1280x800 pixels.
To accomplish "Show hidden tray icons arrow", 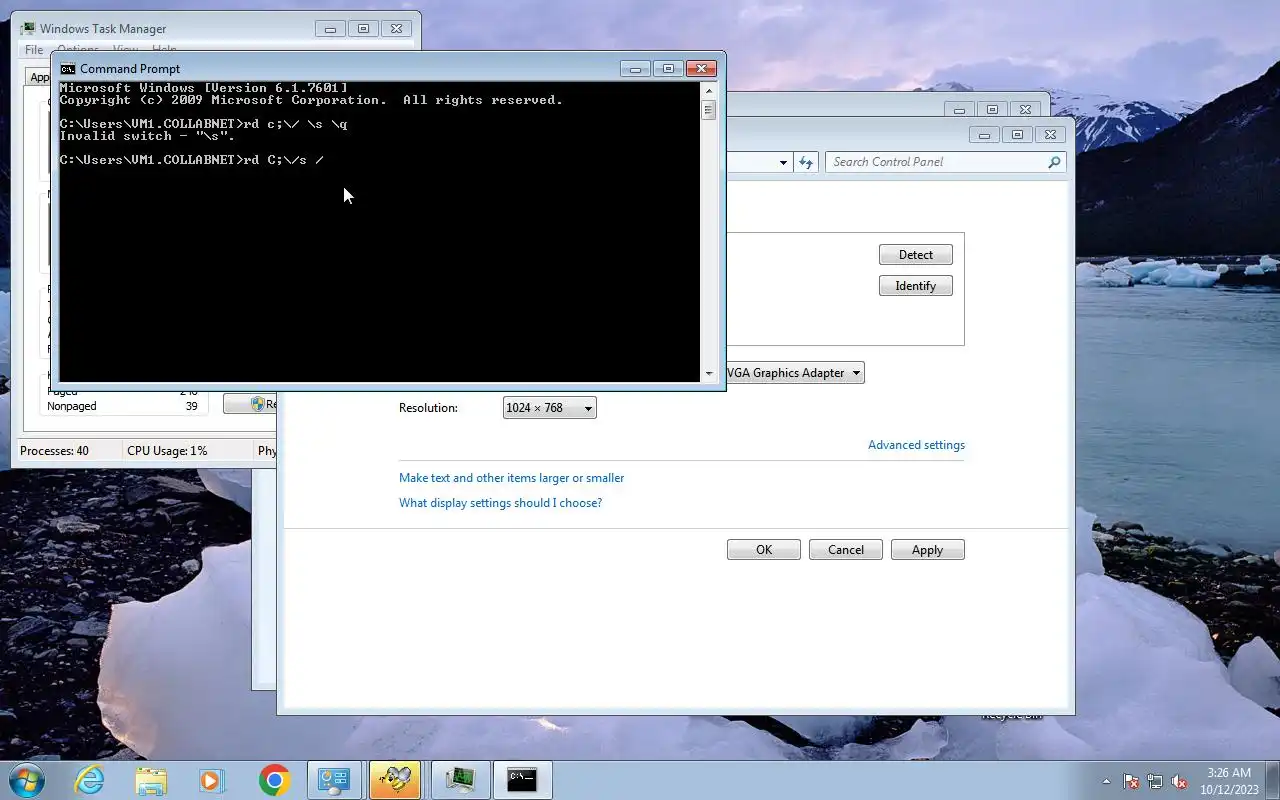I will point(1106,781).
